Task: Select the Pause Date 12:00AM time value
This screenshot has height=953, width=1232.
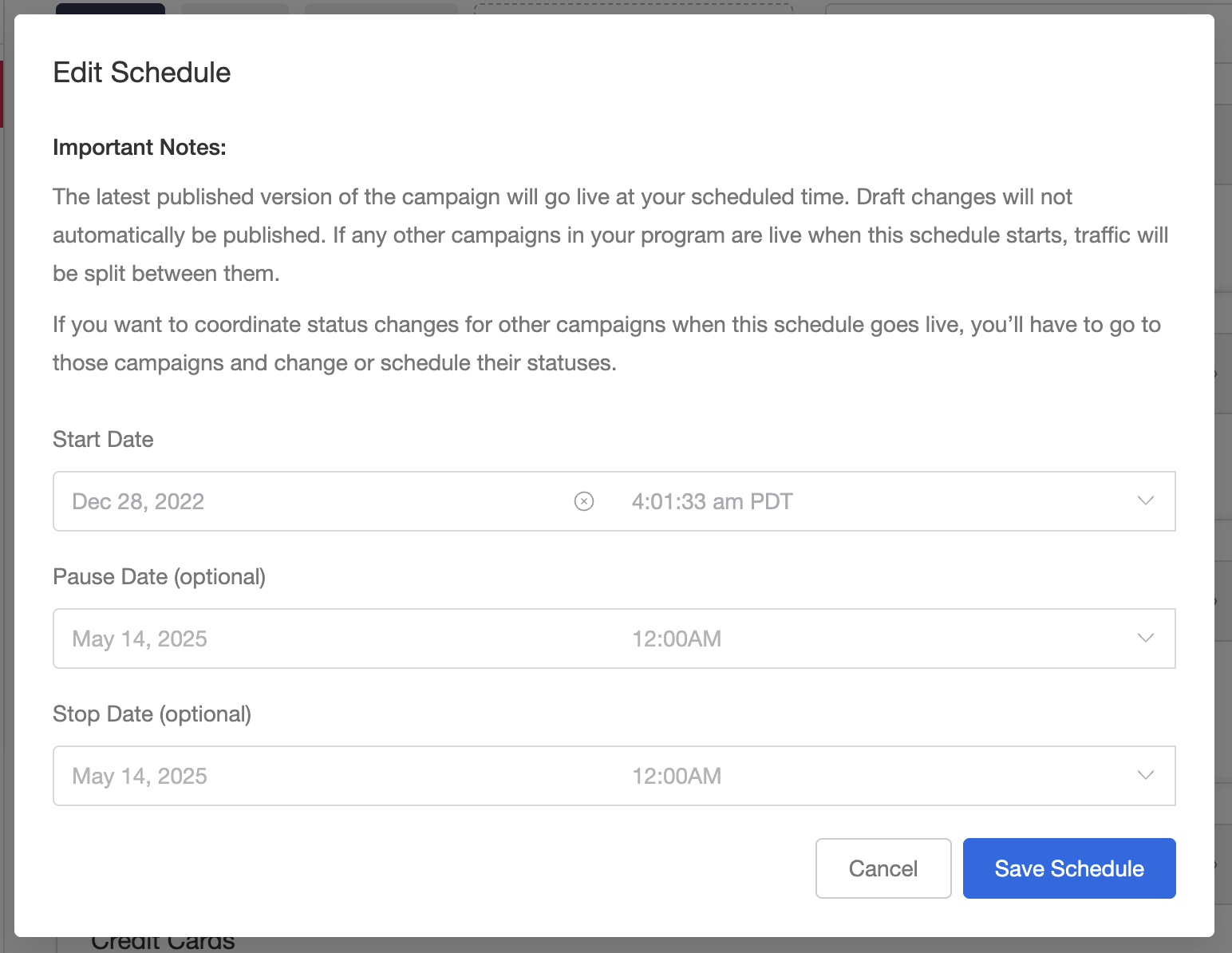Action: [677, 639]
